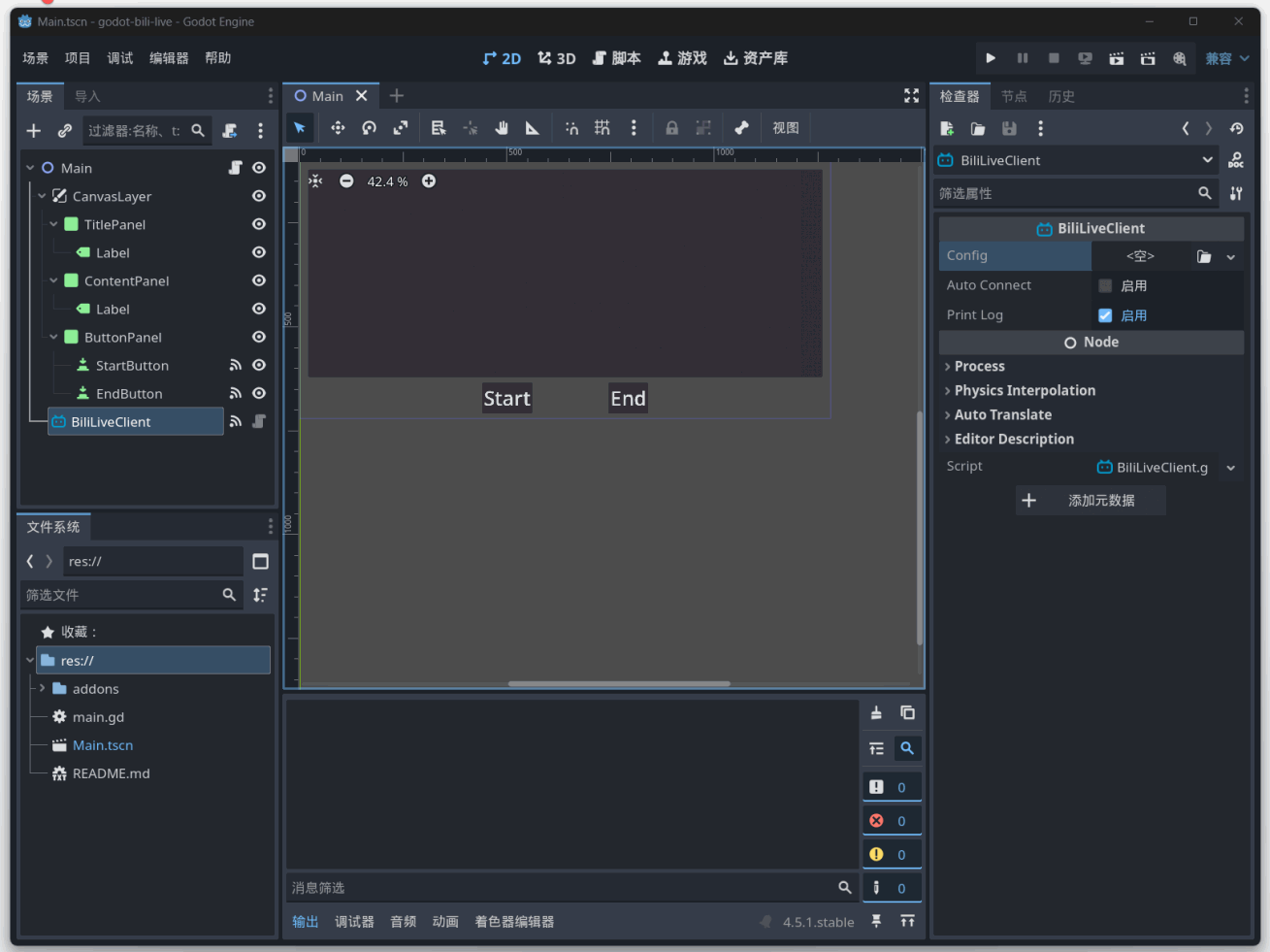Zoom out the 2D viewport
The width and height of the screenshot is (1270, 952).
point(346,181)
